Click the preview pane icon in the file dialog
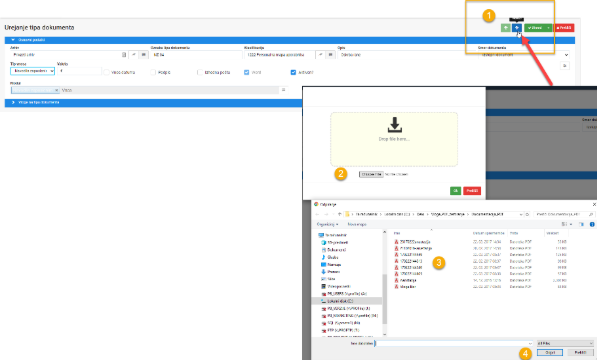Screen dimensions: 597x360 (581, 225)
